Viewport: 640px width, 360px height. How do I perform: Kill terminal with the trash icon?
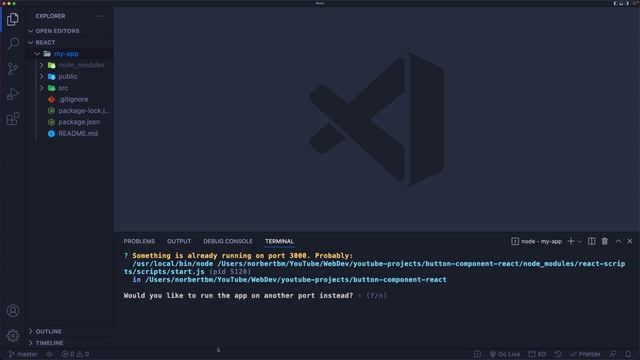click(604, 241)
